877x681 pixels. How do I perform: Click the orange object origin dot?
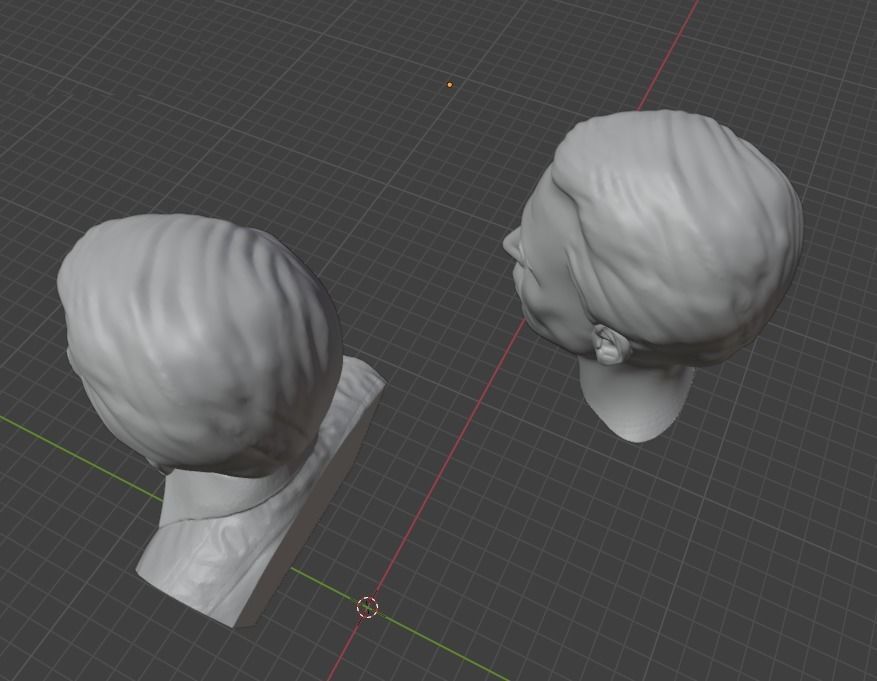pos(450,85)
